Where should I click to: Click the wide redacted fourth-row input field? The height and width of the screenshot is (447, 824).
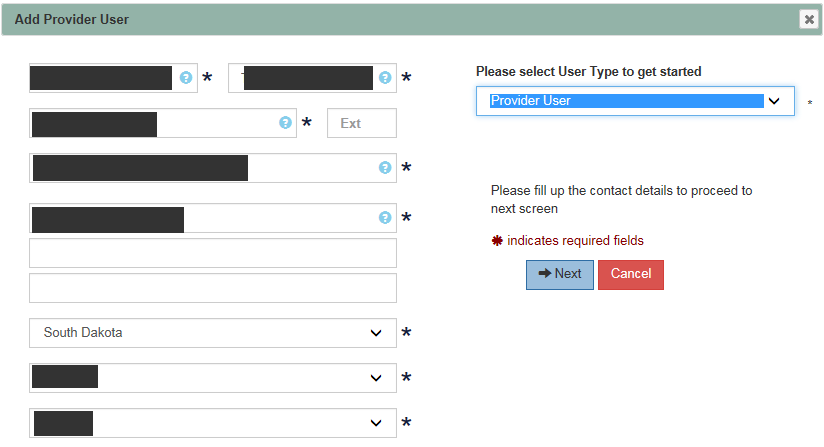pyautogui.click(x=213, y=168)
